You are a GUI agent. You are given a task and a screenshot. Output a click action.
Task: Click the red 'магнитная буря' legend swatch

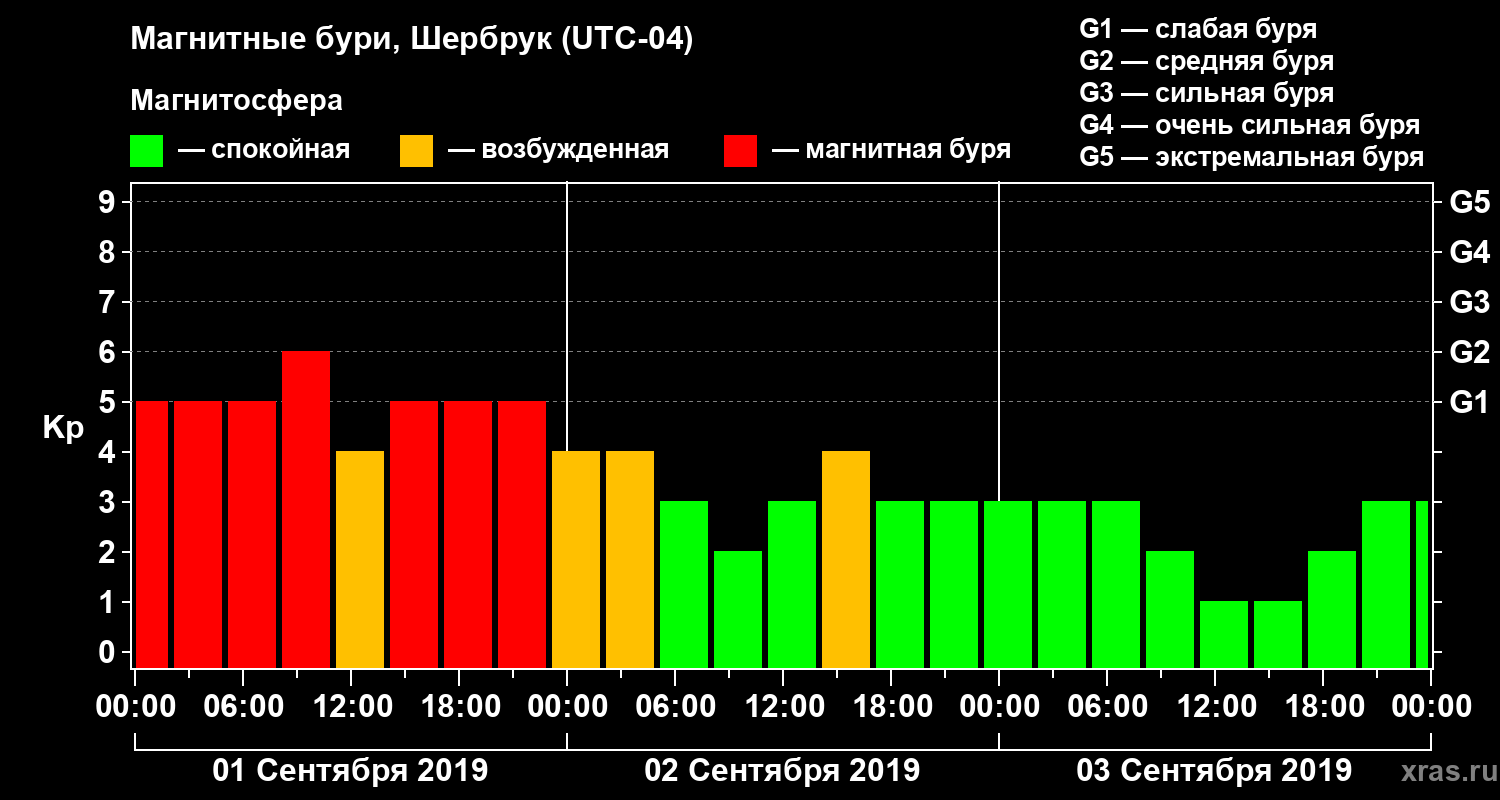click(x=740, y=151)
